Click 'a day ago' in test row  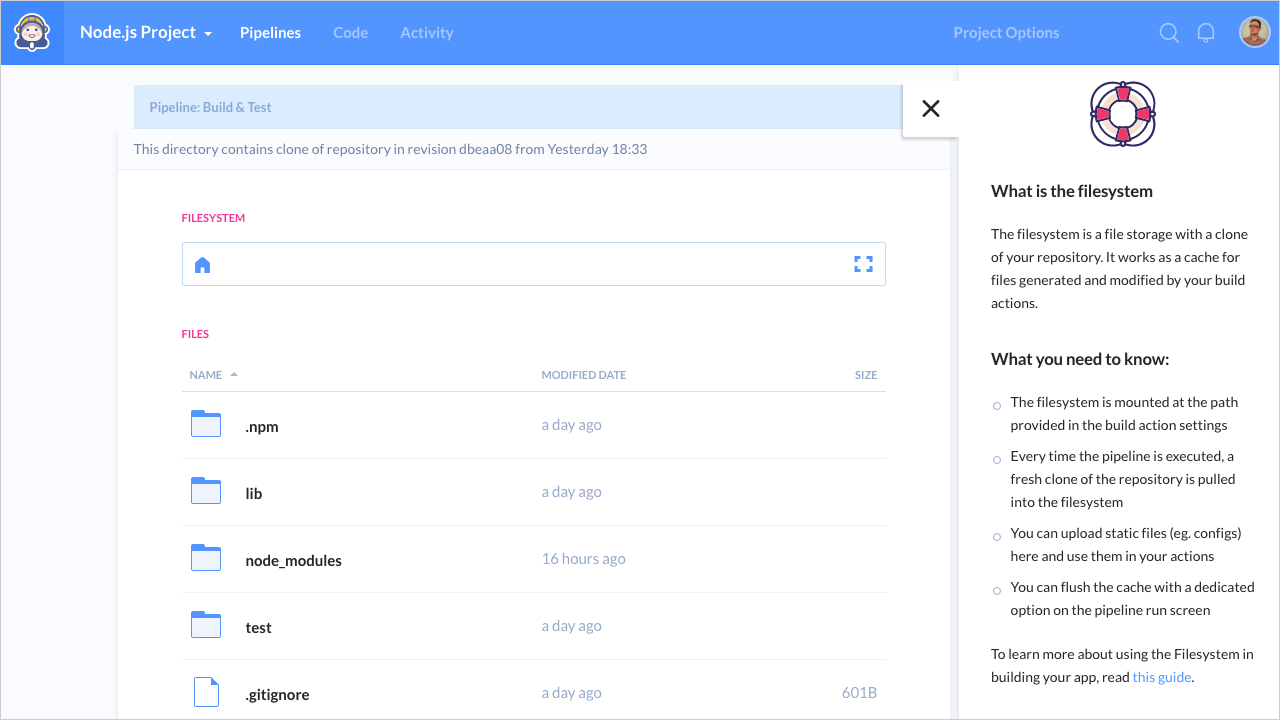pyautogui.click(x=571, y=625)
